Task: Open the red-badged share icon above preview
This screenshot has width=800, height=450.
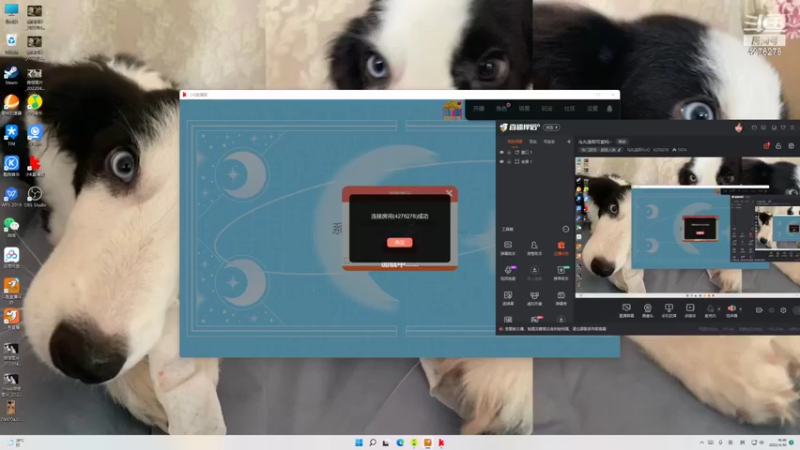Action: pyautogui.click(x=766, y=146)
